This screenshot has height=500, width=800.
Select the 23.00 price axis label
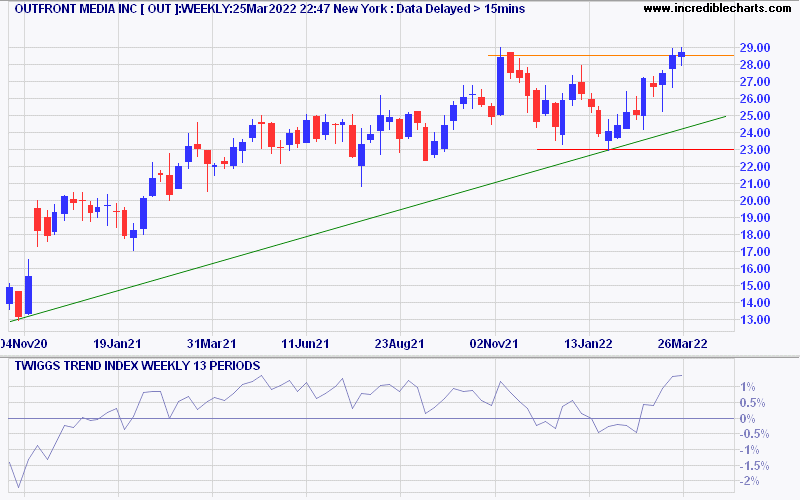755,149
